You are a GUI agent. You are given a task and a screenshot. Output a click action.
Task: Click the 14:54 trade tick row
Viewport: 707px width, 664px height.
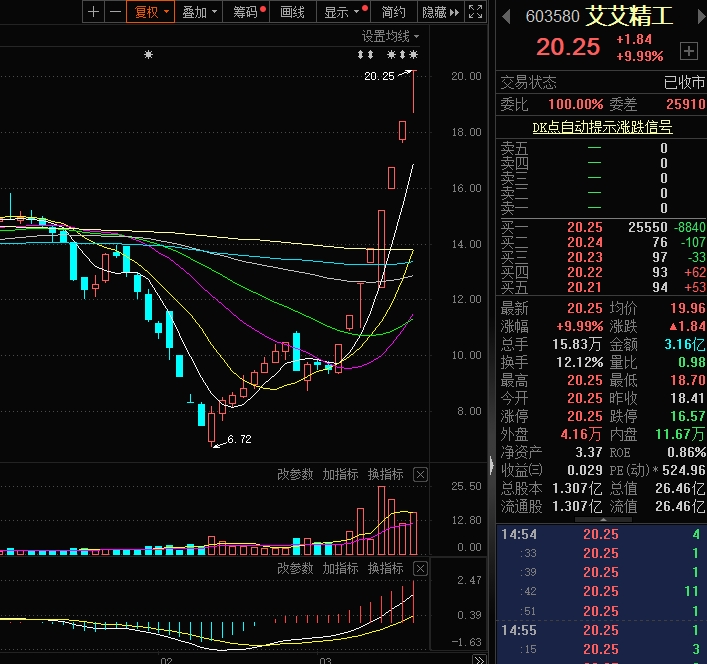pos(601,534)
